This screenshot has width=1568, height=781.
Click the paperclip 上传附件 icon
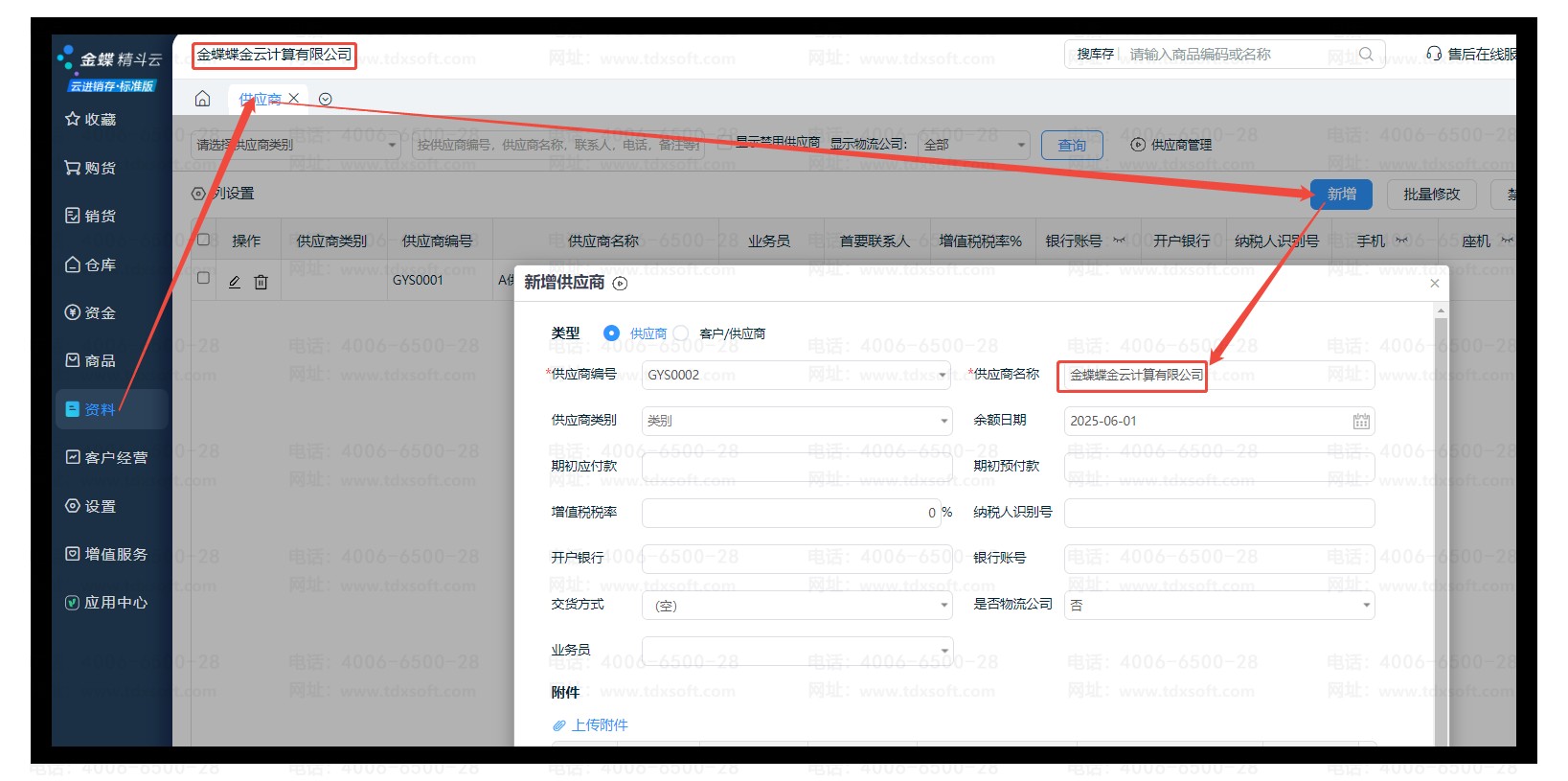point(559,725)
